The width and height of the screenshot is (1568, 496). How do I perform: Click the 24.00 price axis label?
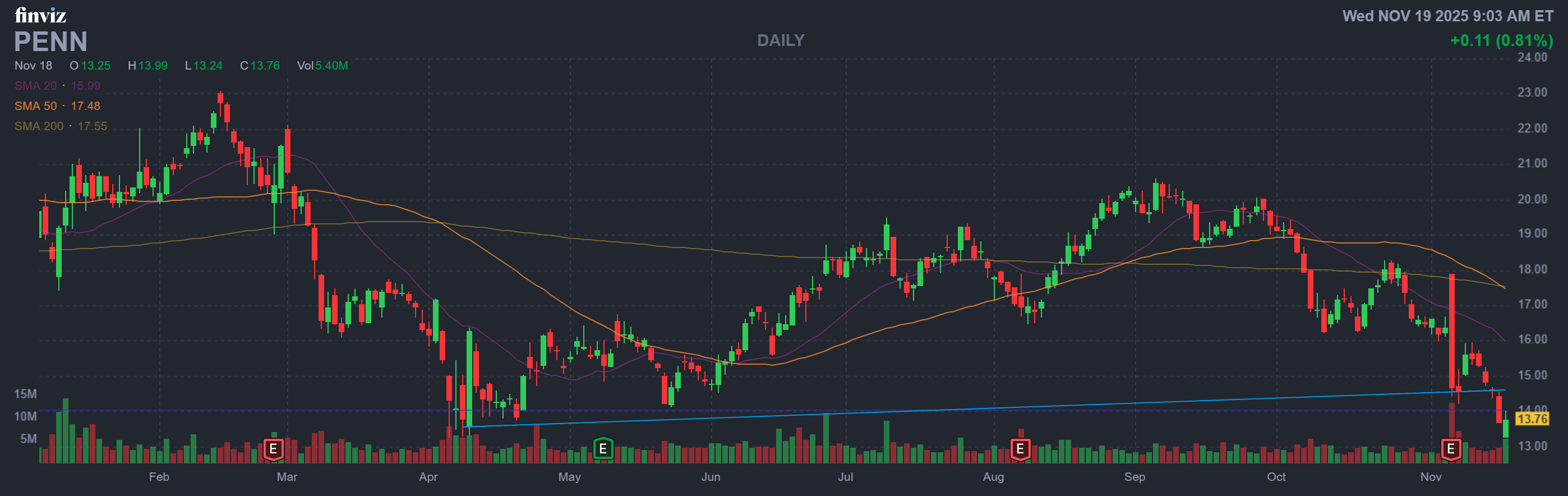[1532, 57]
